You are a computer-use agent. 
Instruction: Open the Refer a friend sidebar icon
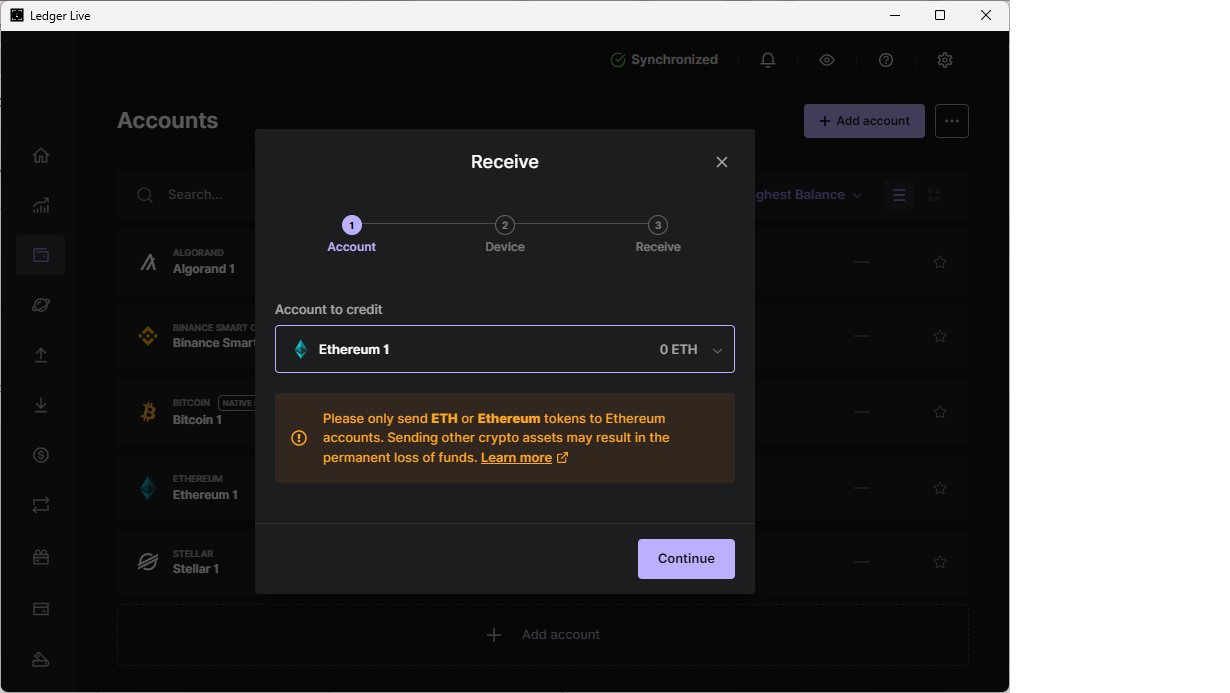[41, 557]
